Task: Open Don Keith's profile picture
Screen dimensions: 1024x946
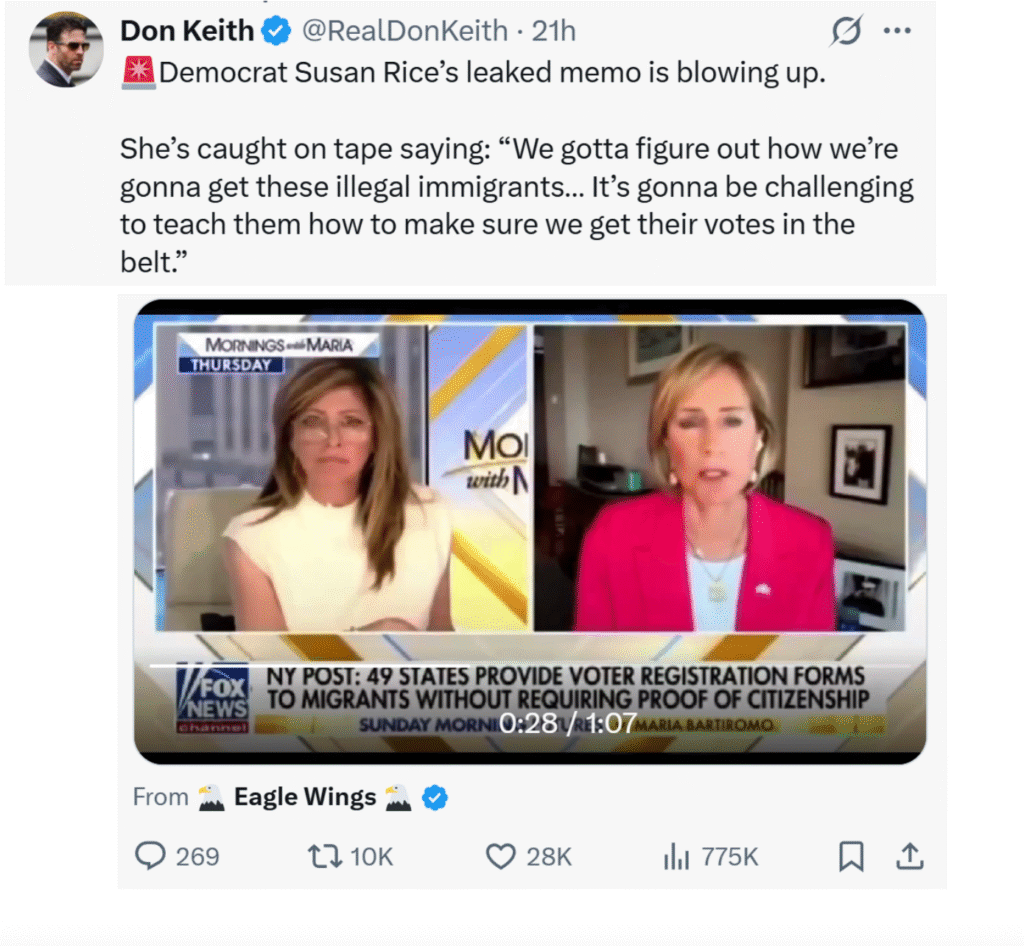Action: [x=66, y=50]
